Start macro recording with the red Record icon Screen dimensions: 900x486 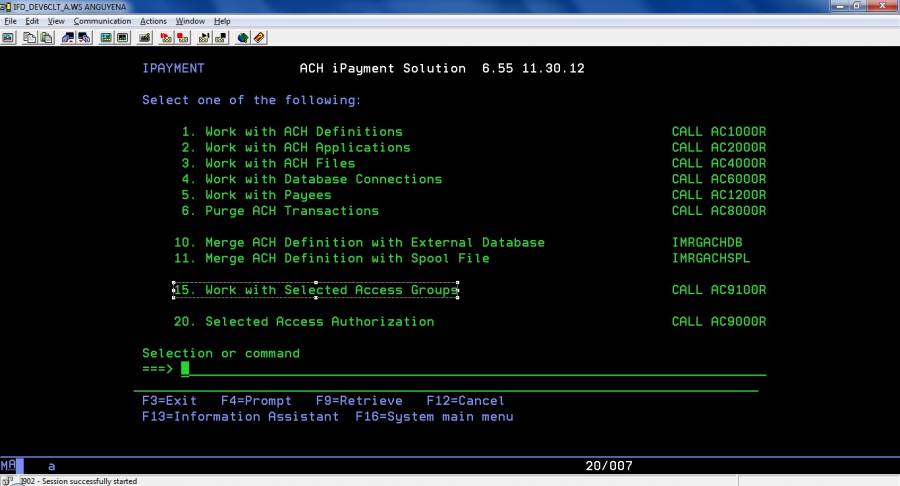coord(166,38)
